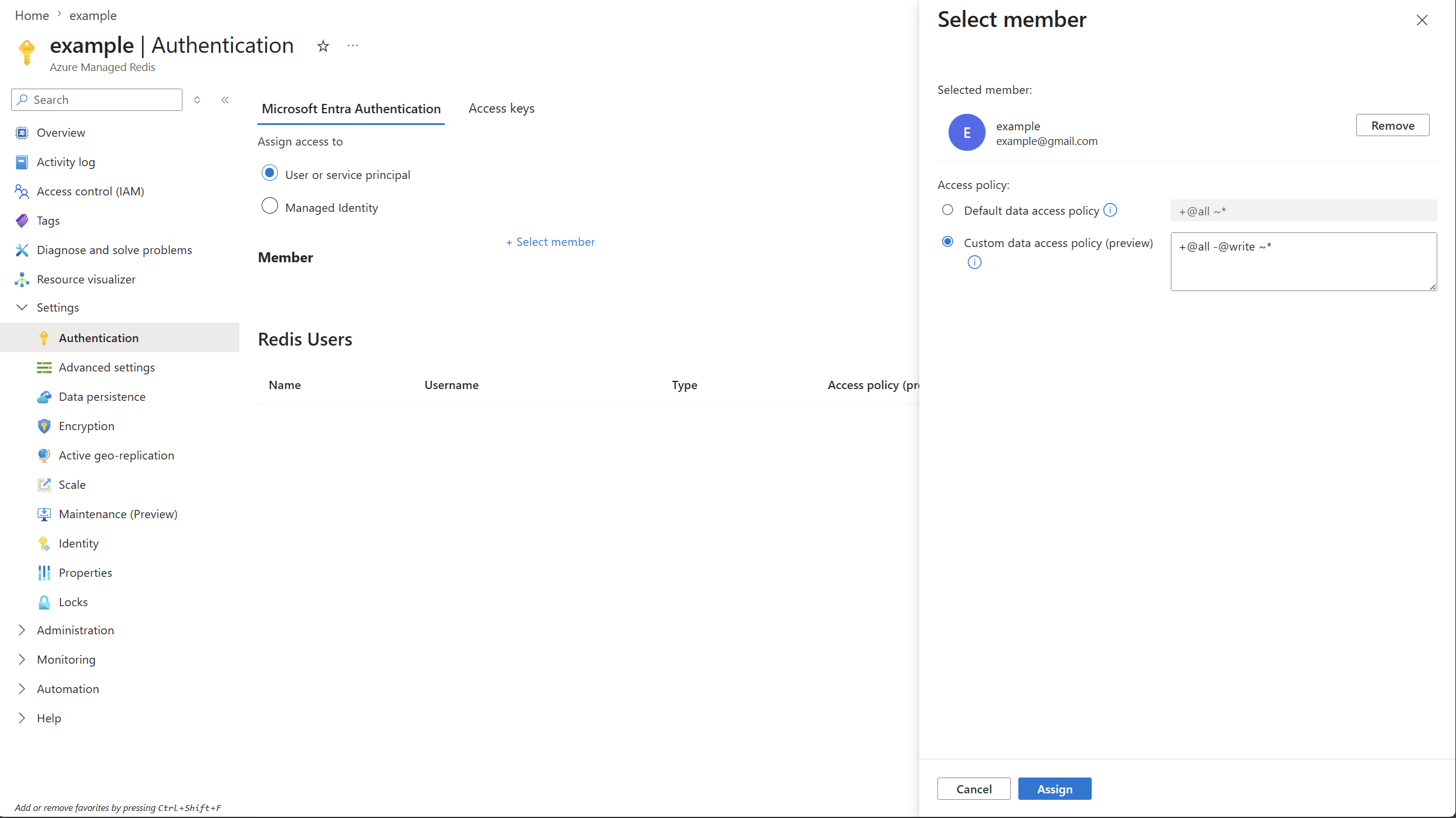Expand the Help section

point(22,718)
